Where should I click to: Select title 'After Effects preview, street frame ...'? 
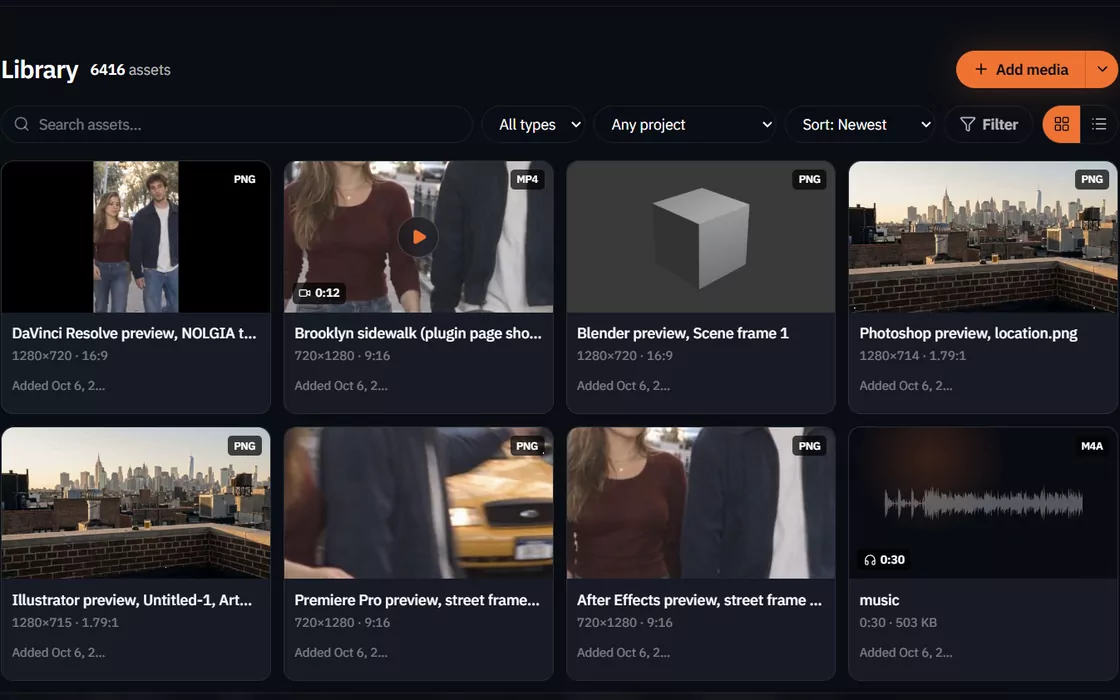699,600
